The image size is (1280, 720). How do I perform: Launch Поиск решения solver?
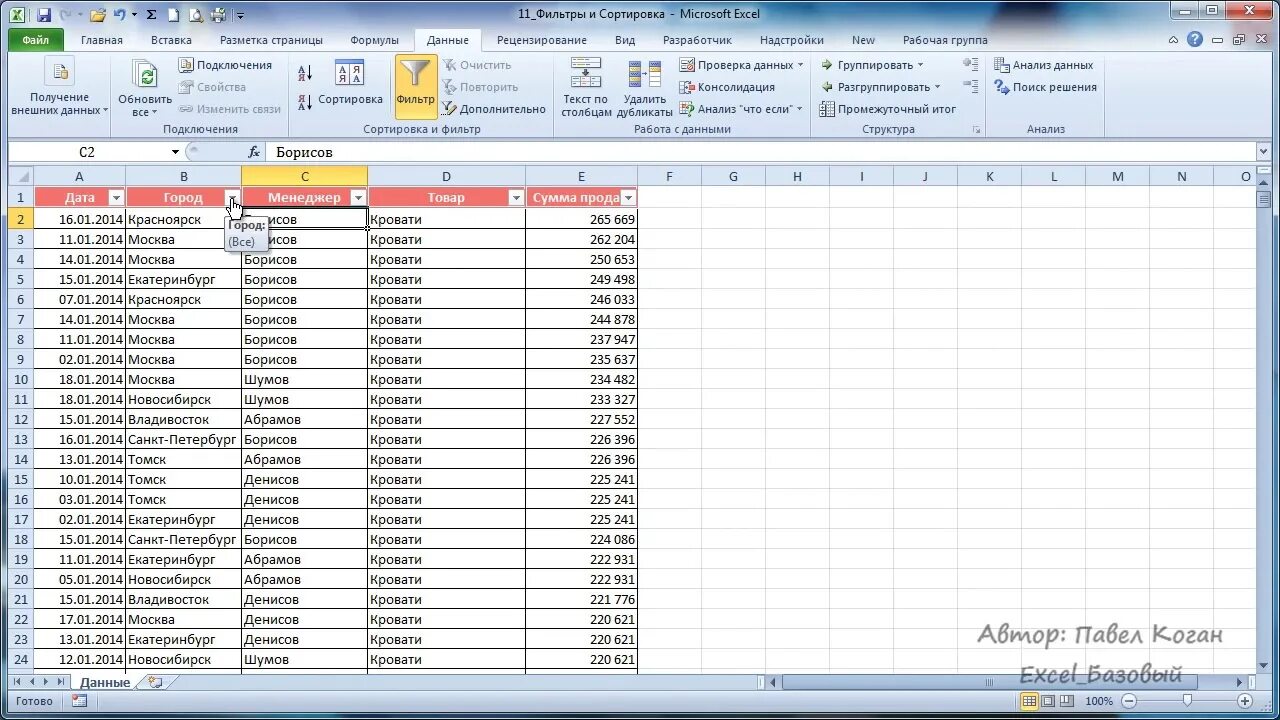coord(1045,87)
